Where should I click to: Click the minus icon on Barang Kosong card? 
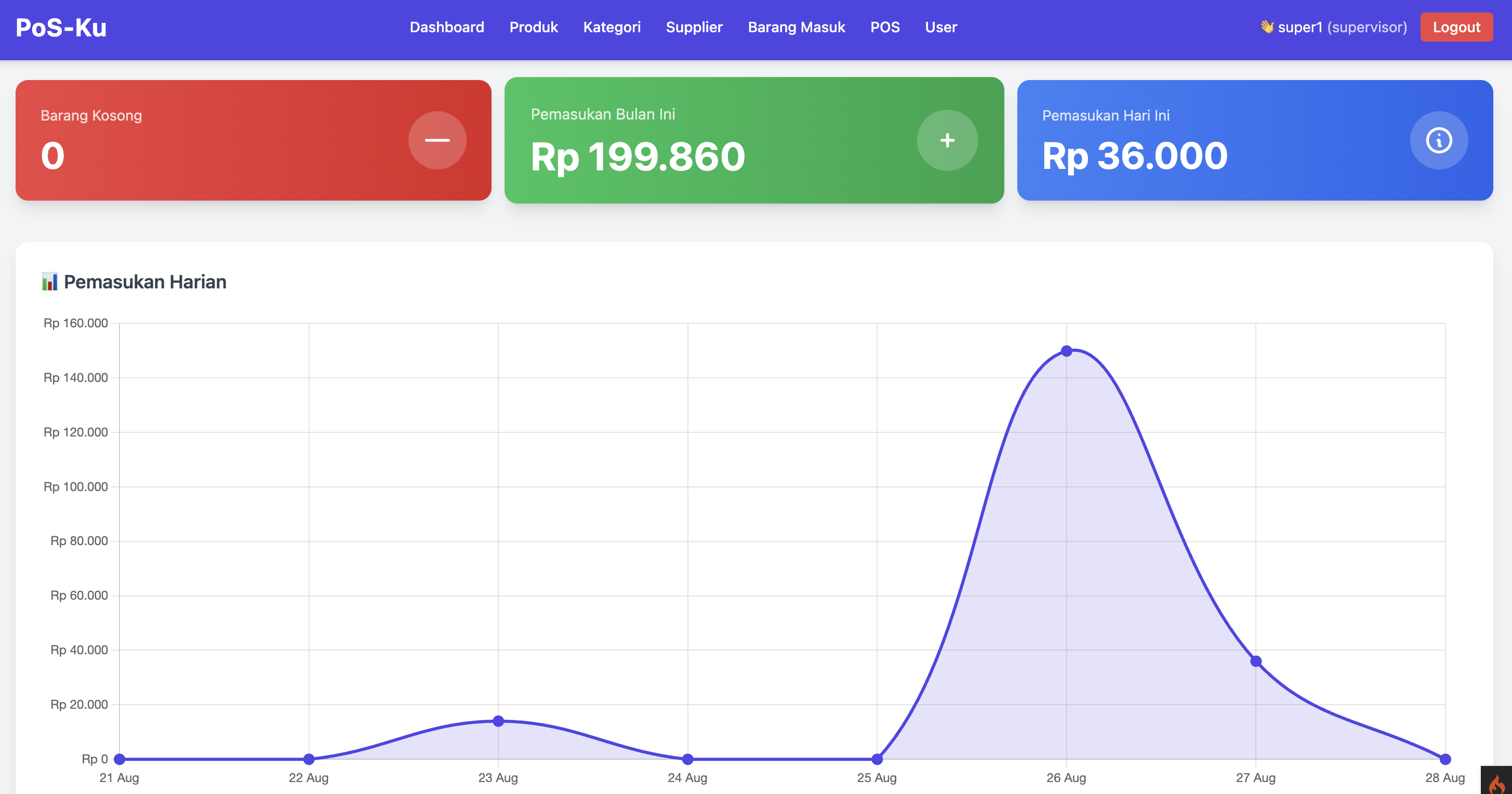pyautogui.click(x=437, y=140)
